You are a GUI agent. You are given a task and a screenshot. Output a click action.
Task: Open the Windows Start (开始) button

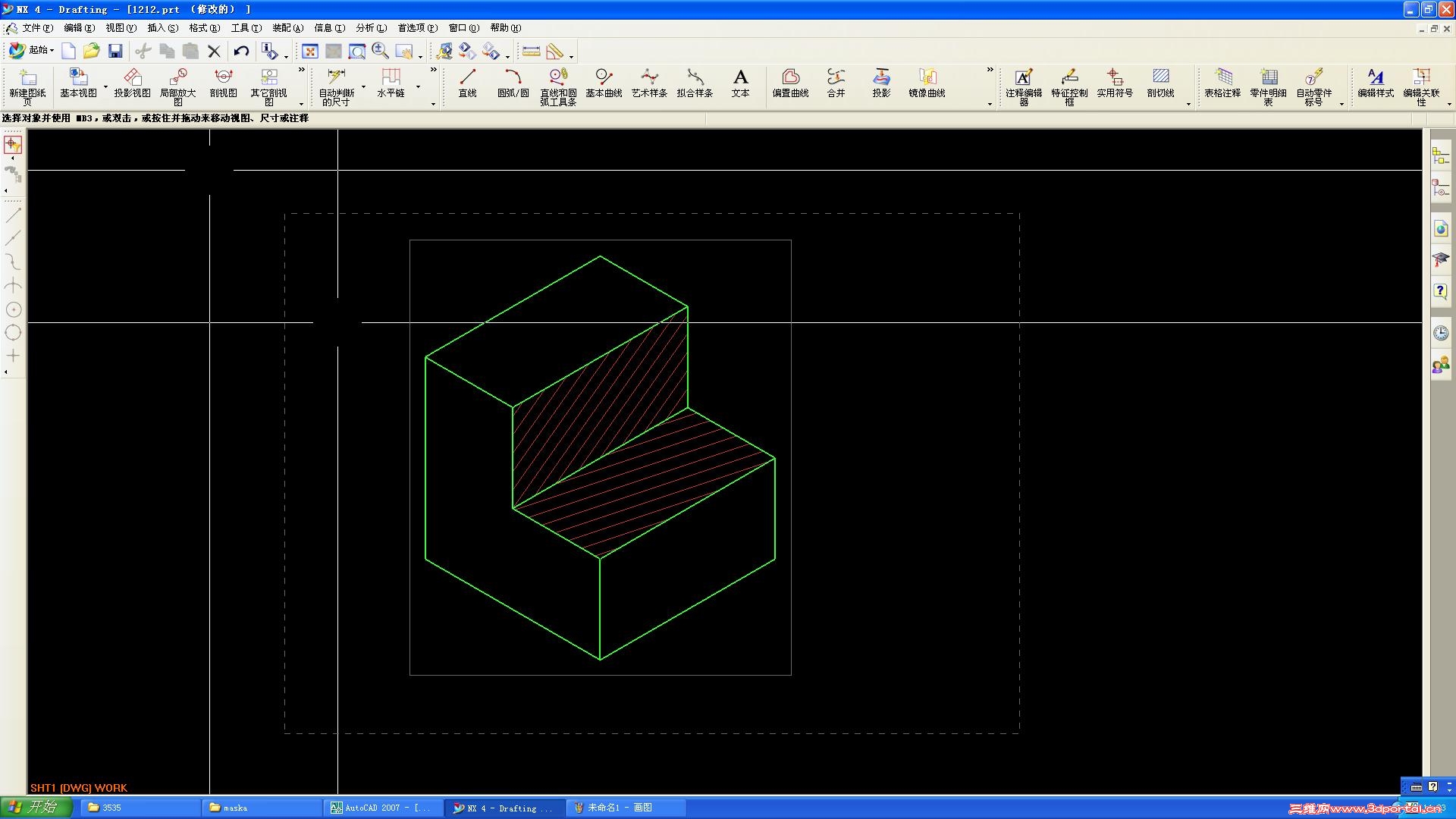[36, 808]
